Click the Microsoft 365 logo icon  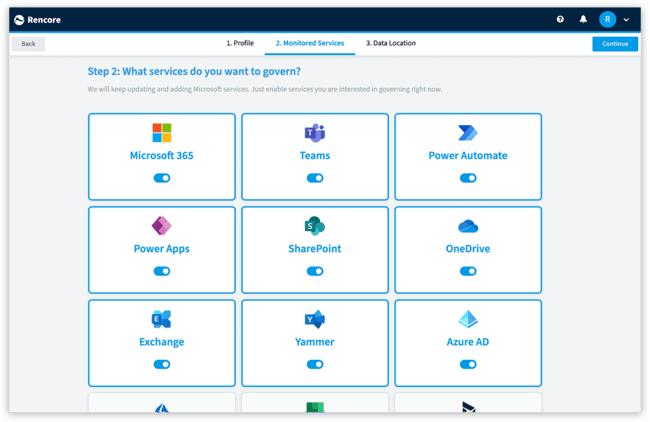pos(162,133)
